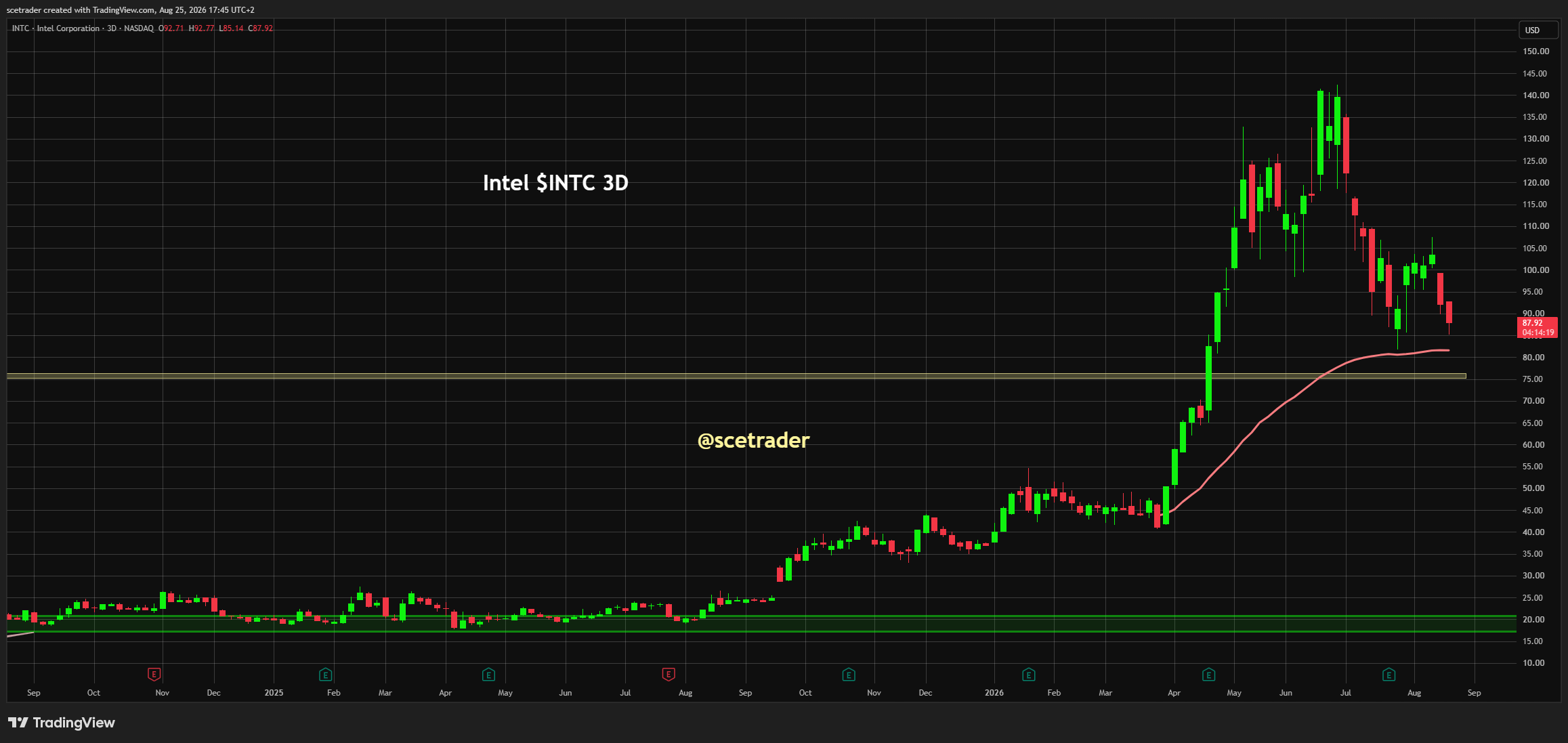Screen dimensions: 1568x743
Task: Click the 120.00 price axis label
Action: point(1535,183)
